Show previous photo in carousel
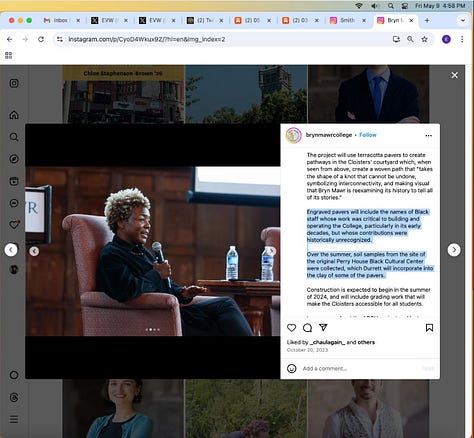The image size is (474, 438). [x=34, y=251]
